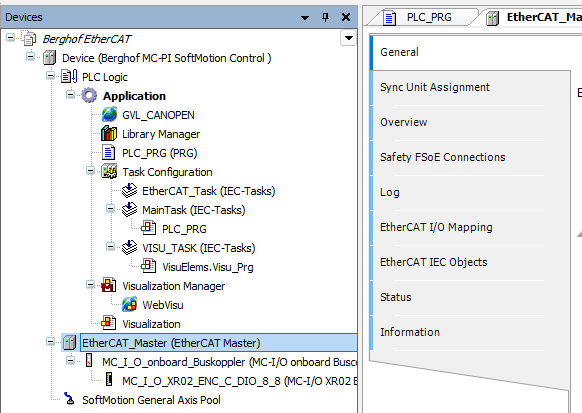Select the Application tree item label

click(134, 96)
